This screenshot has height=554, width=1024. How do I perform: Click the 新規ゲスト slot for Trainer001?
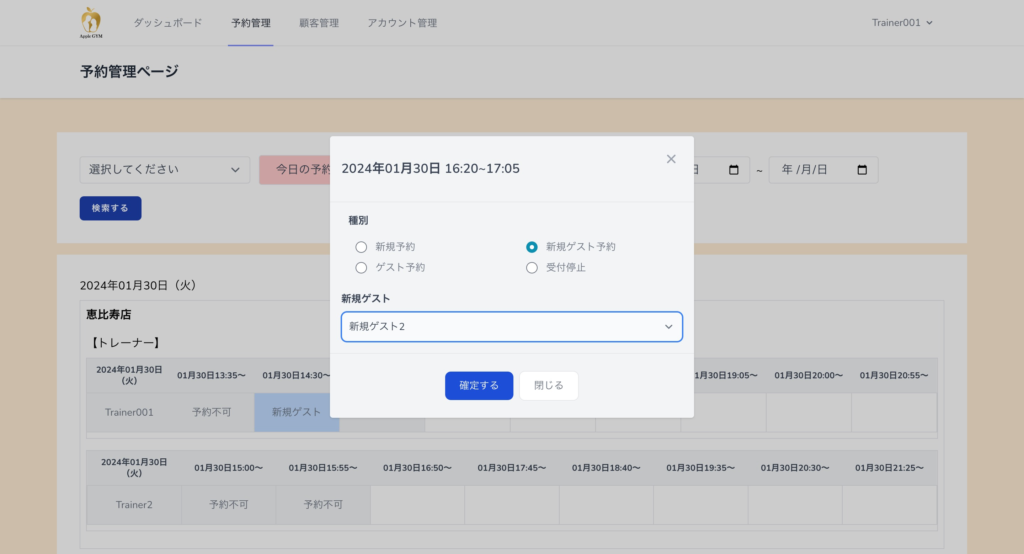(x=297, y=412)
